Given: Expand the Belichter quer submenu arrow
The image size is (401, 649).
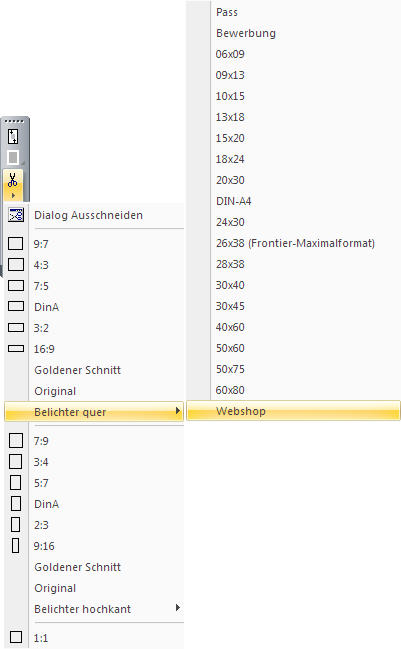Looking at the screenshot, I should coord(178,411).
